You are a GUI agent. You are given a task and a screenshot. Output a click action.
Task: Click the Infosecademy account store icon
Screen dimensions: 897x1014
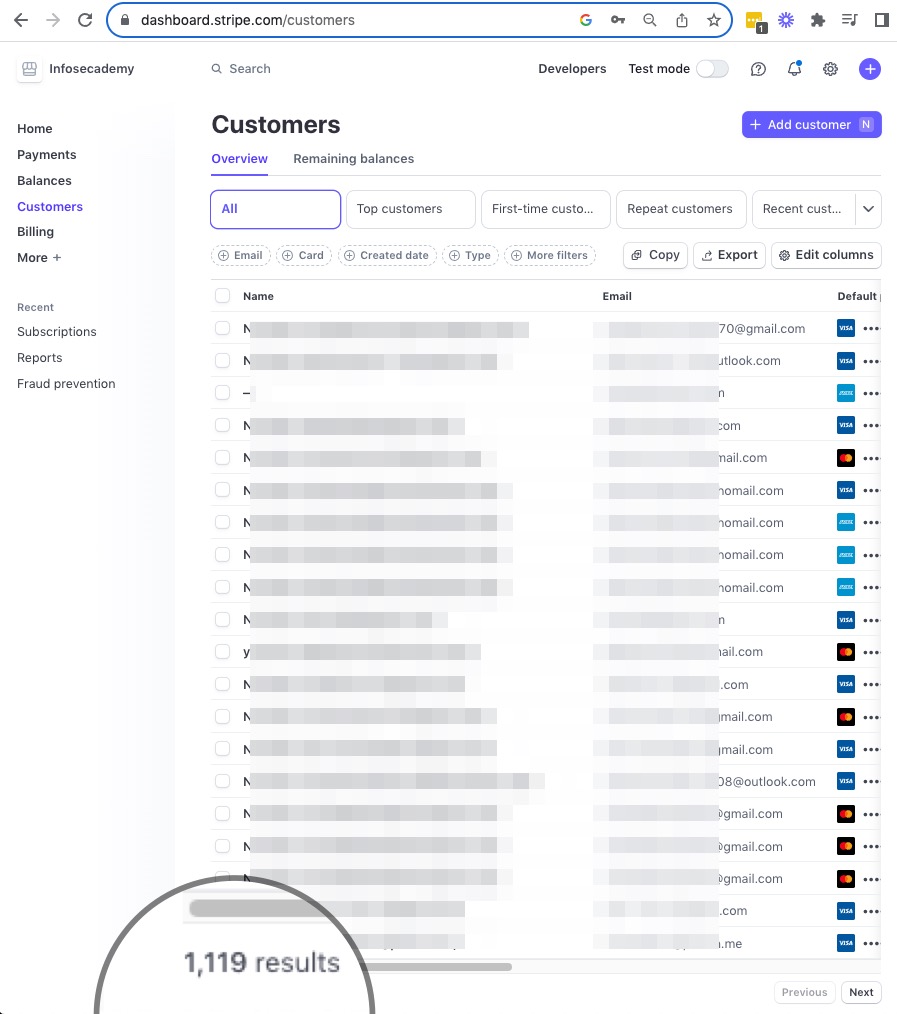point(29,69)
